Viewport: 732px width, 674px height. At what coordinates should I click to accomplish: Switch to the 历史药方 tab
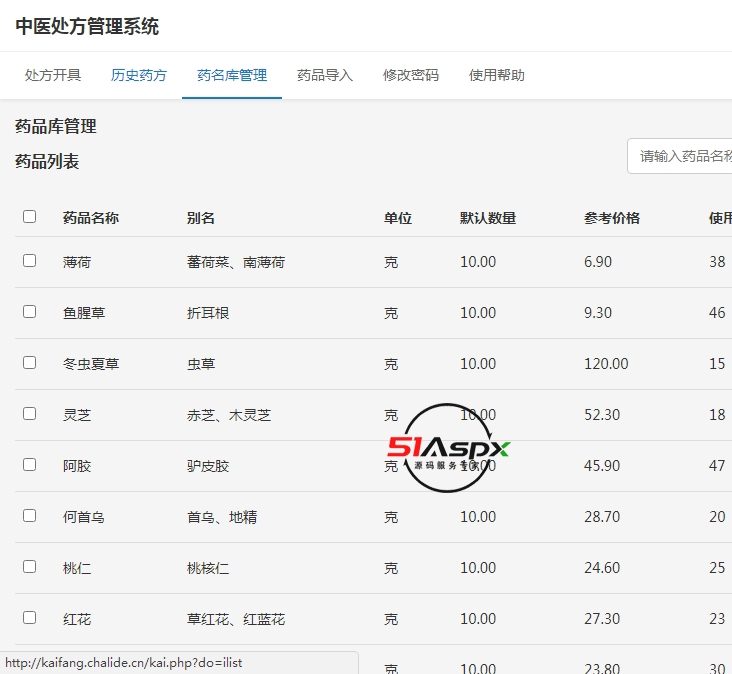(139, 75)
